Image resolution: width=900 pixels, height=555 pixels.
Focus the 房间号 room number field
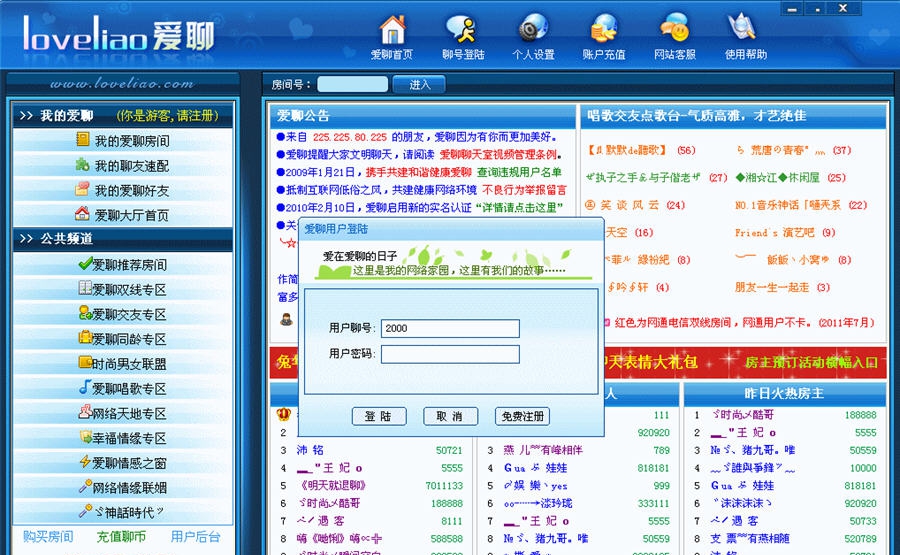pyautogui.click(x=352, y=84)
